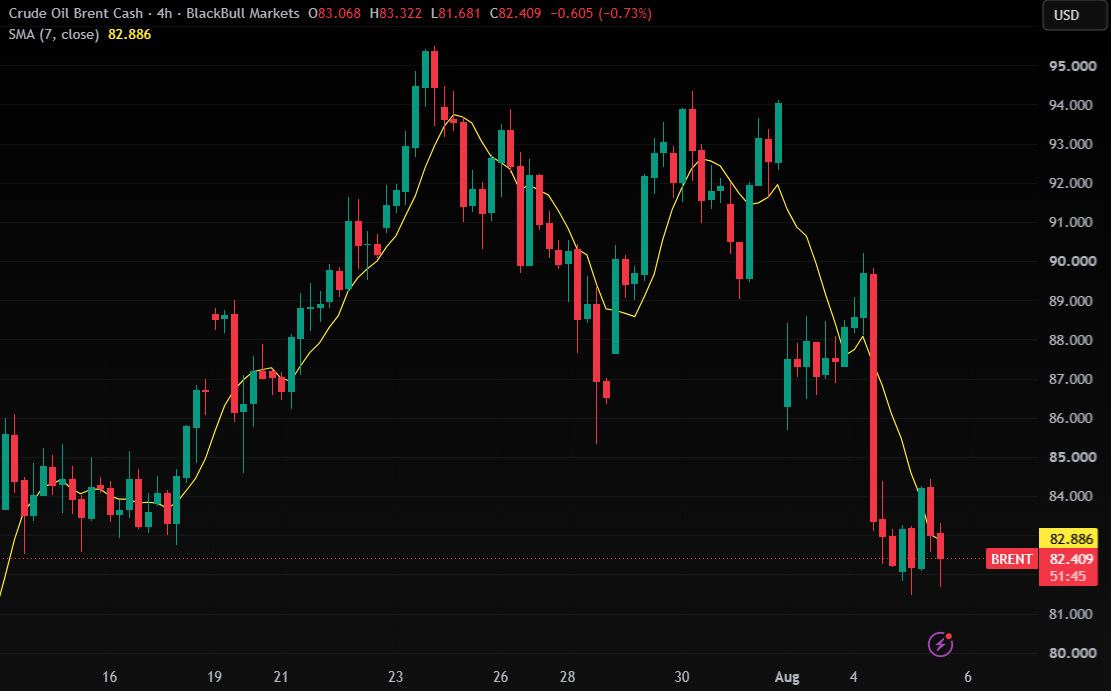Click the 84.000 price axis label
Image resolution: width=1111 pixels, height=691 pixels.
[1072, 495]
